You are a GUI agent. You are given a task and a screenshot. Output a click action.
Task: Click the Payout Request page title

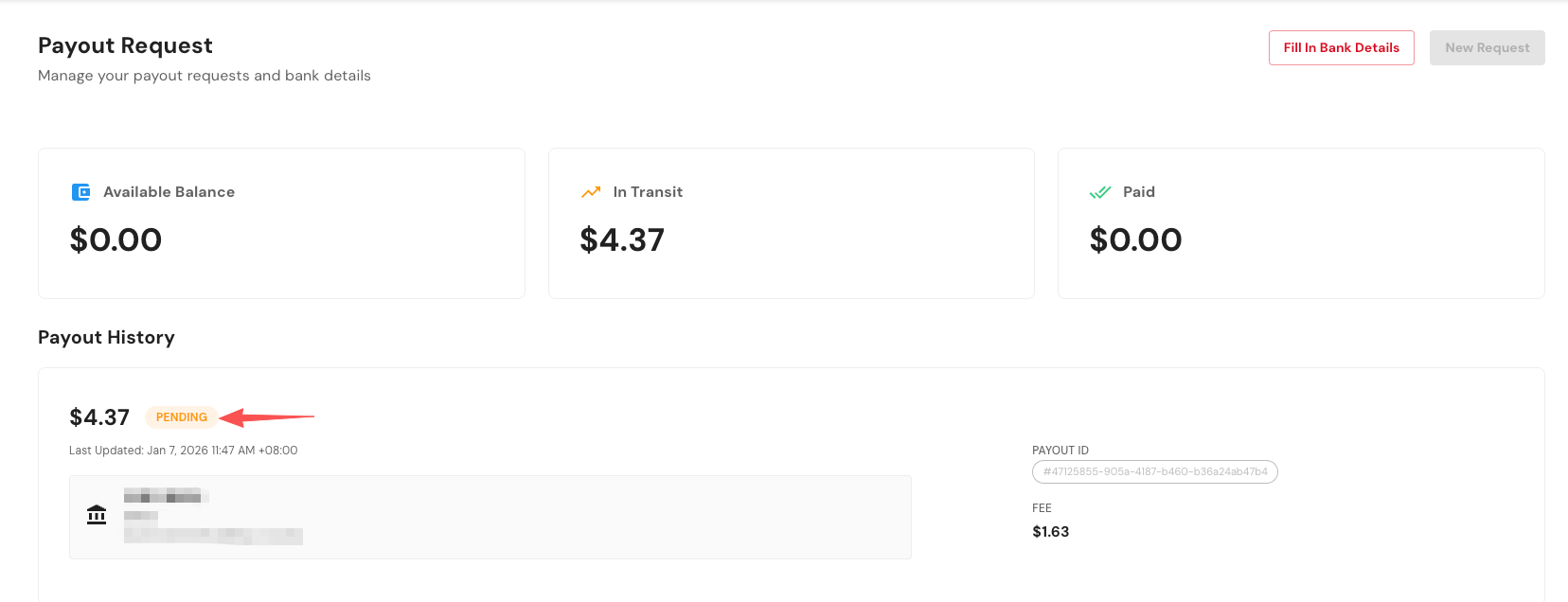click(125, 46)
